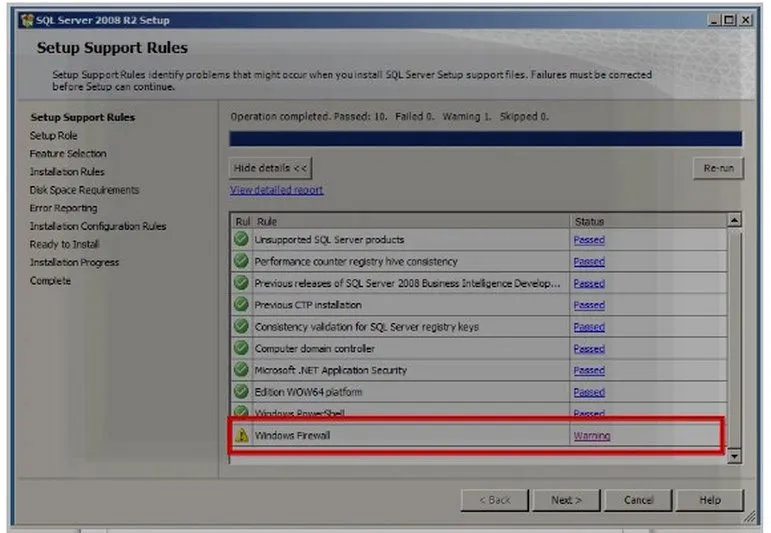Screen dimensions: 771x533
Task: Open Passed status for Previous releases of SQL Server
Action: [589, 284]
